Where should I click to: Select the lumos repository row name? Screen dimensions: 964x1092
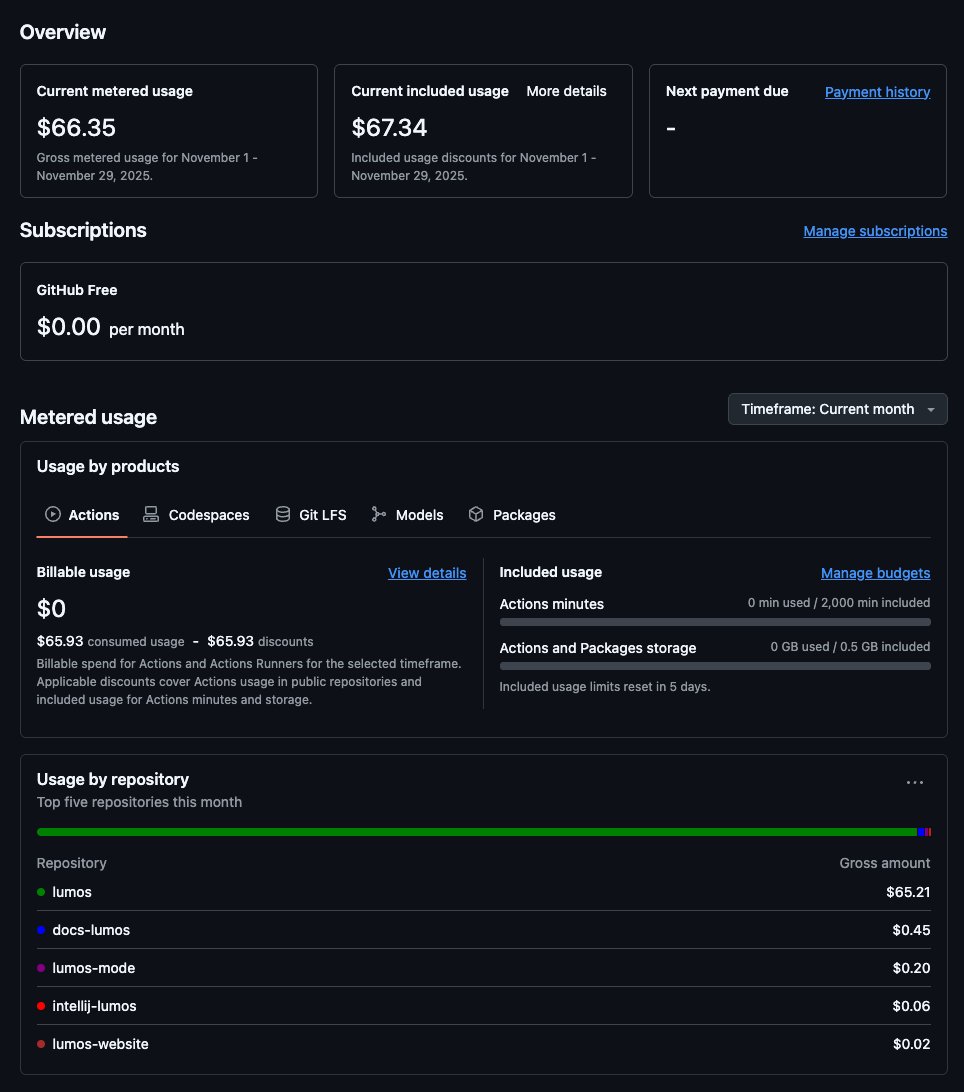72,892
